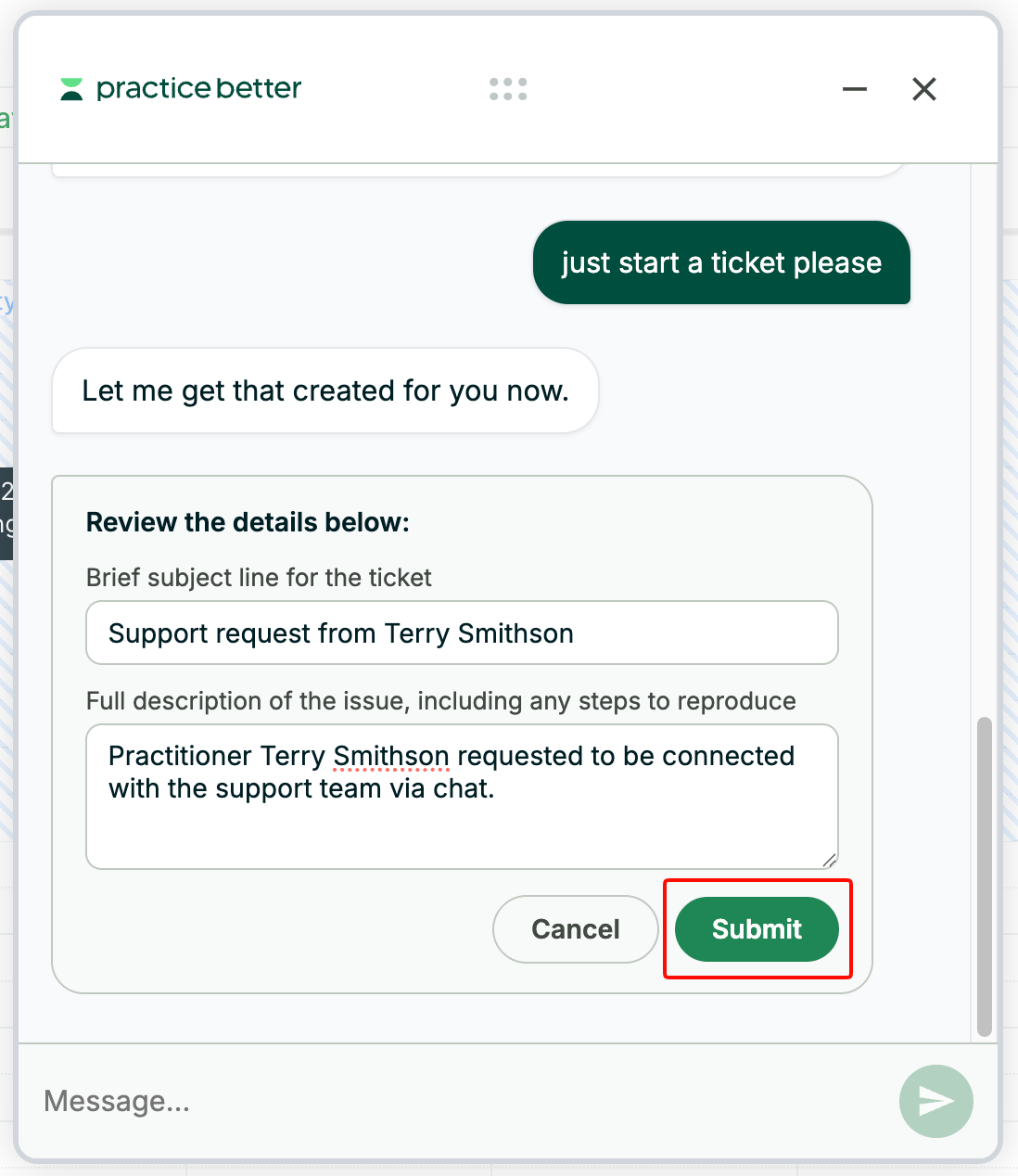Focus the full description text area
This screenshot has height=1176, width=1018.
[462, 797]
